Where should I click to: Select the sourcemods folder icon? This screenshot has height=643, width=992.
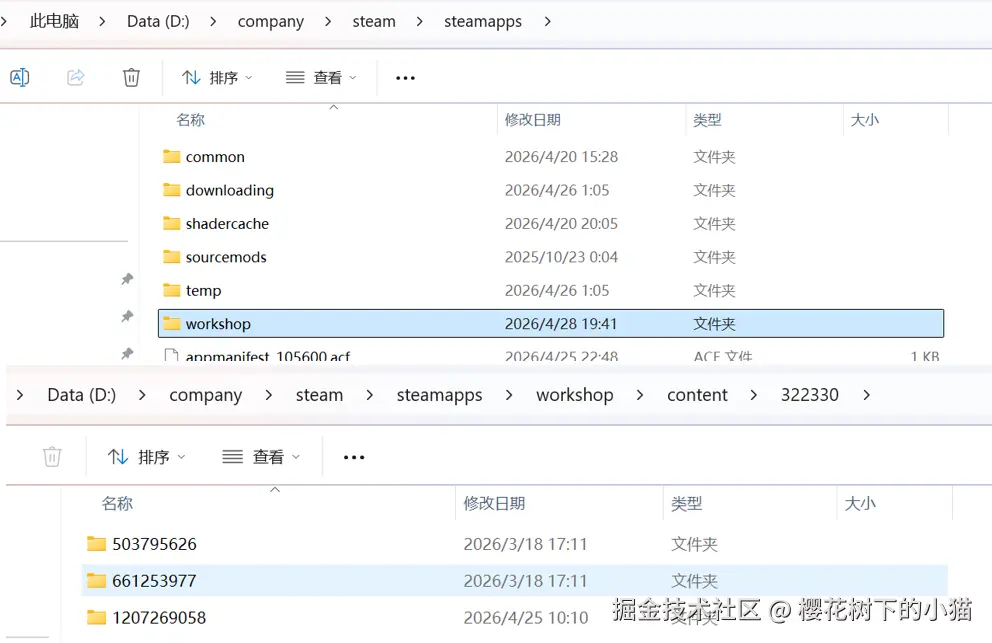[x=171, y=257]
